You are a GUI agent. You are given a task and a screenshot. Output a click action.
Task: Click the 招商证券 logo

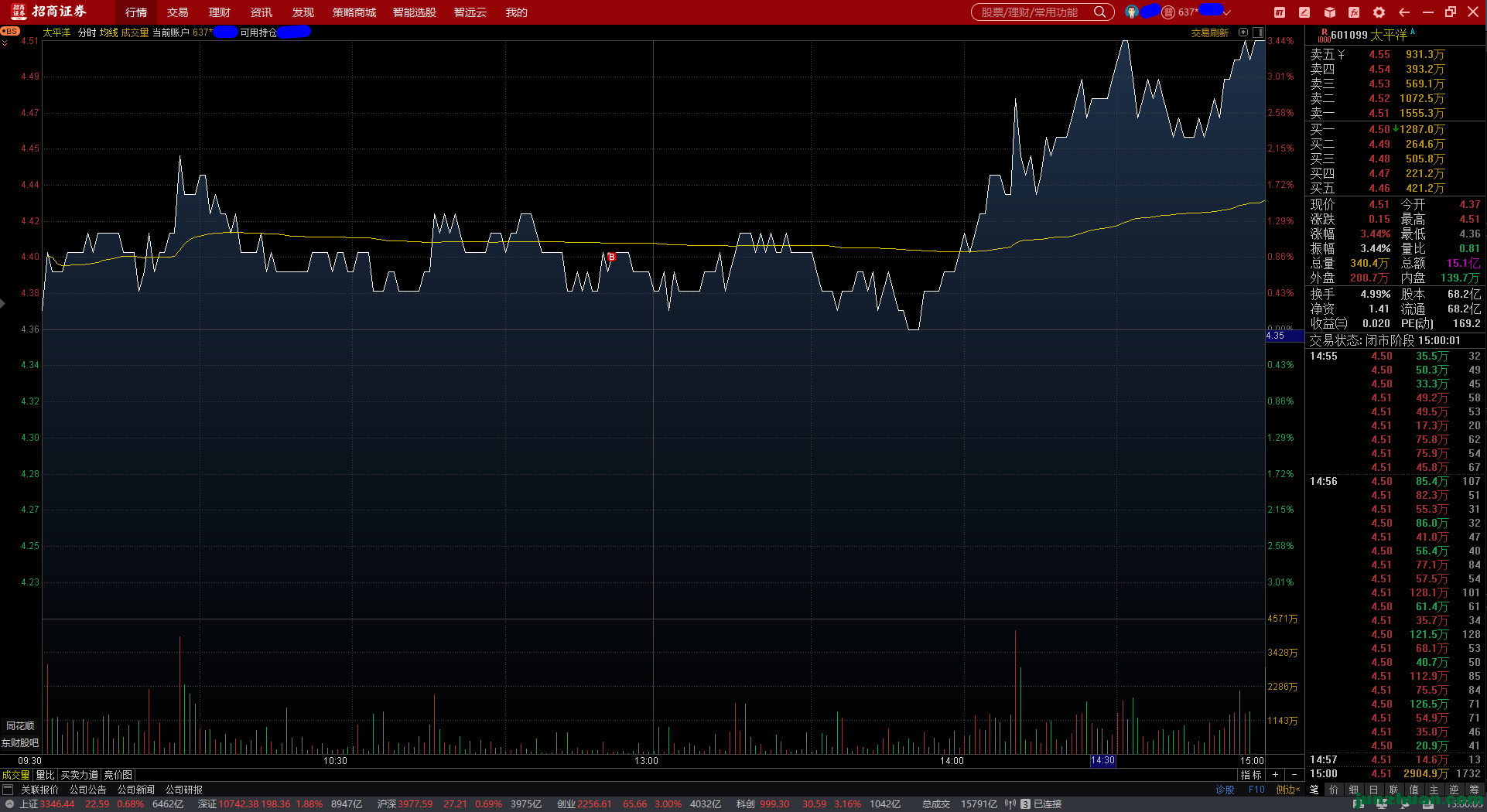click(x=50, y=12)
